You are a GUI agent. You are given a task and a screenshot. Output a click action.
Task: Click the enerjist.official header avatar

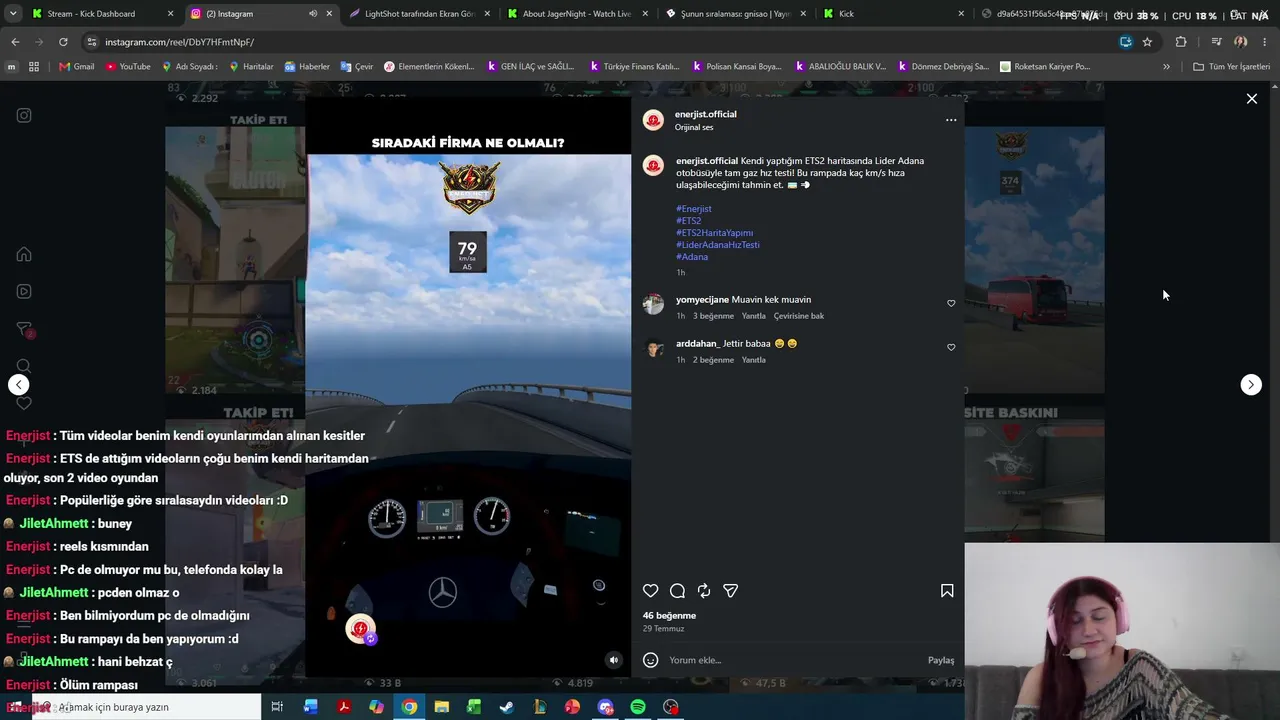[x=653, y=120]
